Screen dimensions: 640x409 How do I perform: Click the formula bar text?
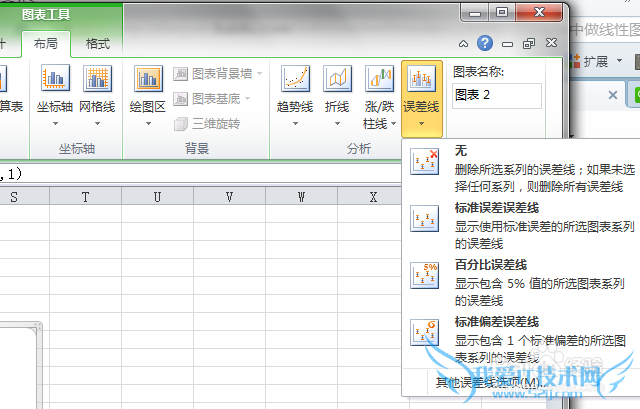pyautogui.click(x=11, y=174)
